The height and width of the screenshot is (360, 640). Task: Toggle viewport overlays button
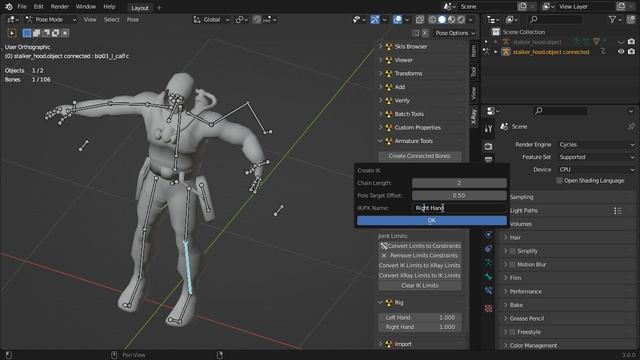(397, 20)
